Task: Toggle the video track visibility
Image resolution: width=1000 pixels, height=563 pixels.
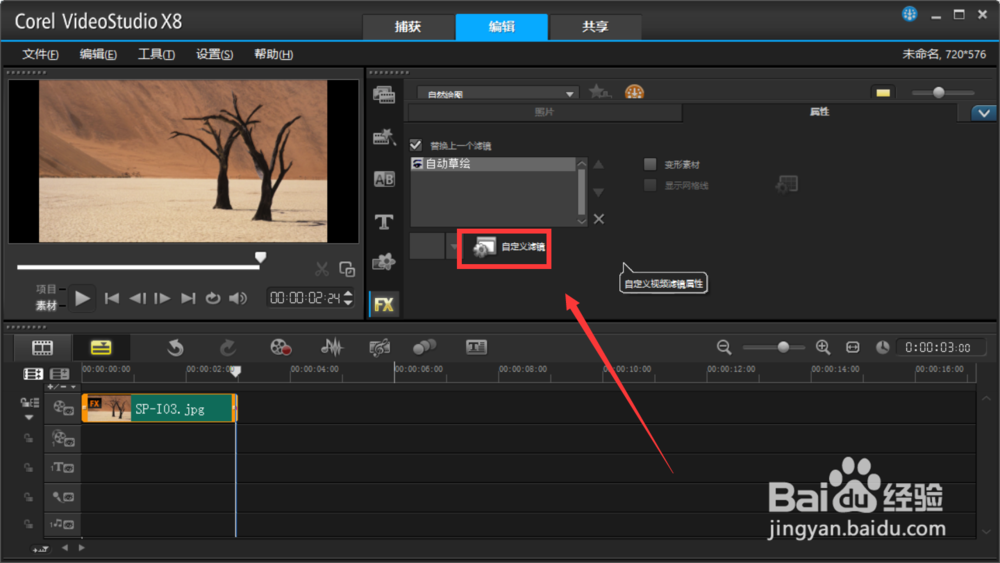Action: (62, 408)
